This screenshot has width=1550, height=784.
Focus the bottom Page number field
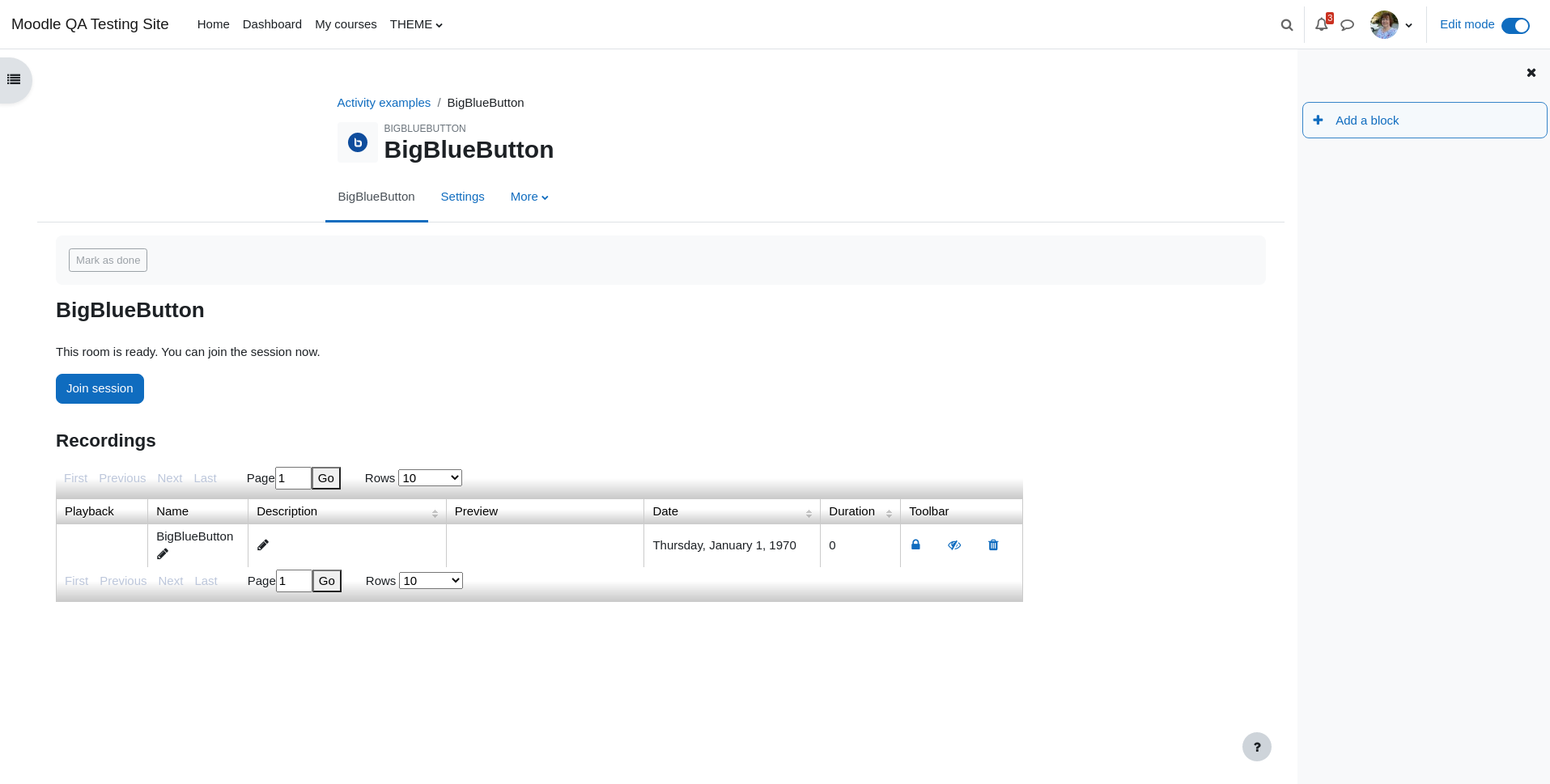pos(294,581)
